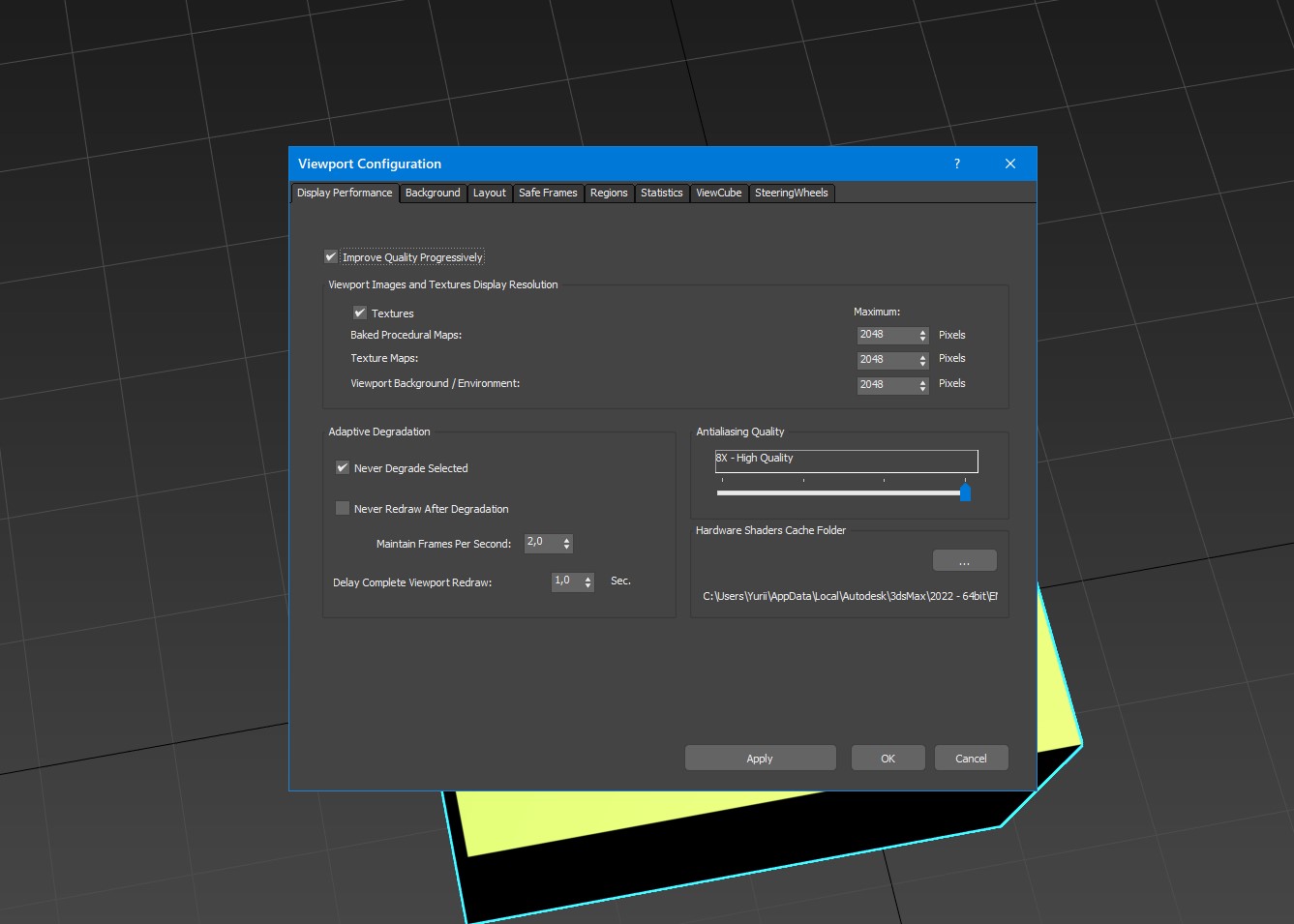Disable Never Degrade Selected option

pyautogui.click(x=343, y=468)
